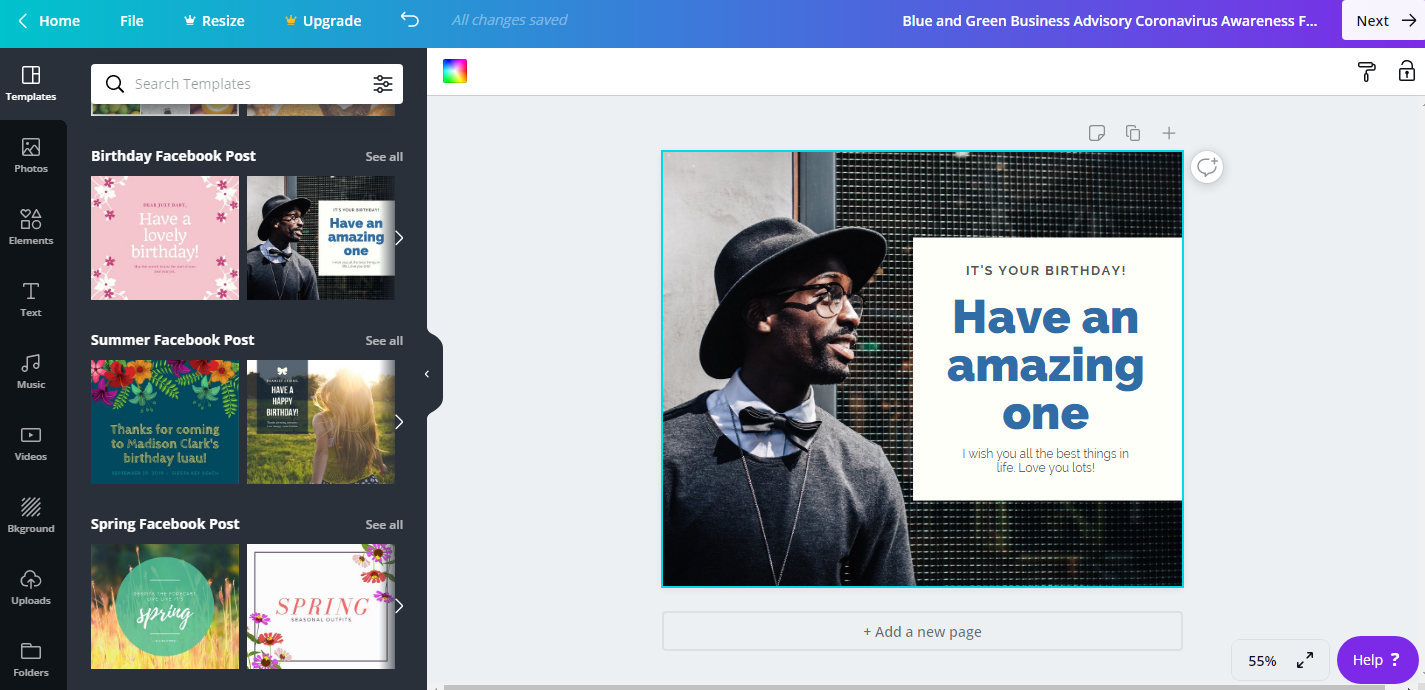Viewport: 1425px width, 690px height.
Task: Open the Elements sidebar panel
Action: pyautogui.click(x=31, y=228)
